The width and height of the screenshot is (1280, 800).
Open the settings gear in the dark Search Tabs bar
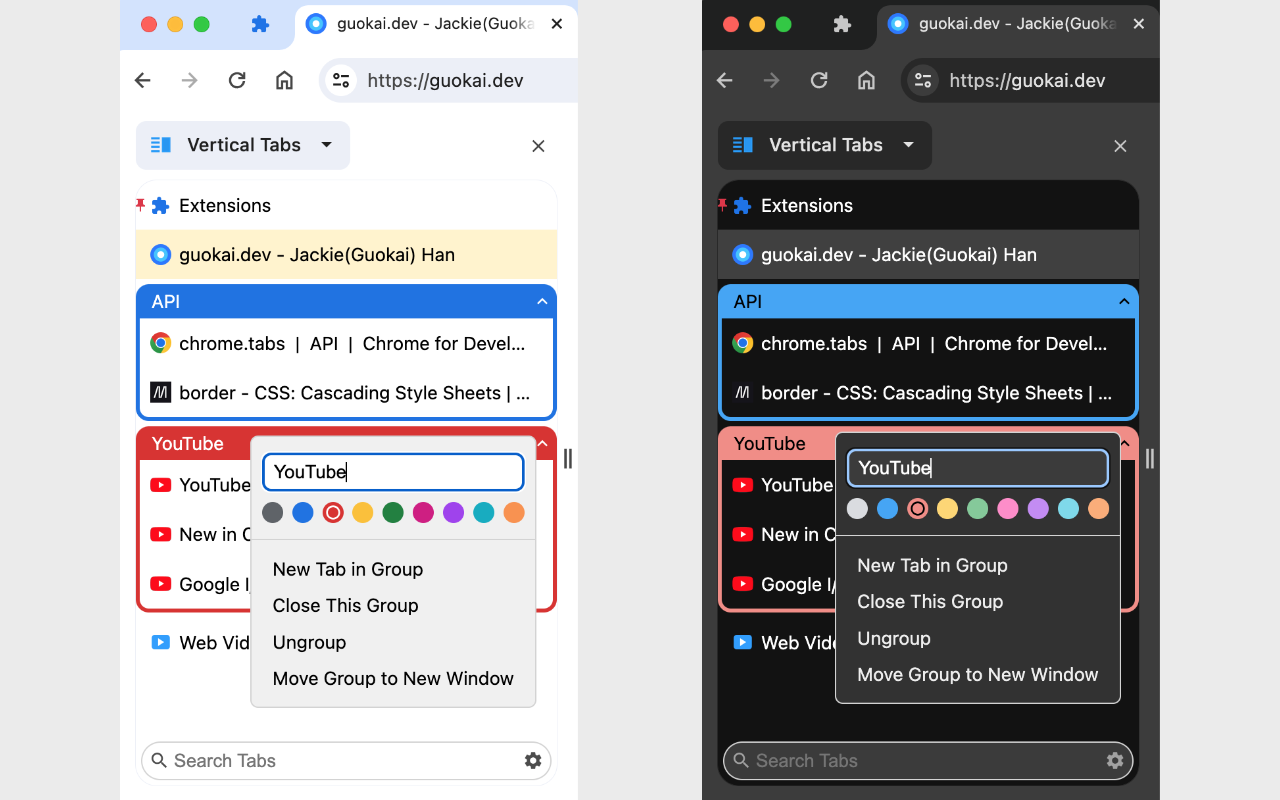[1115, 761]
